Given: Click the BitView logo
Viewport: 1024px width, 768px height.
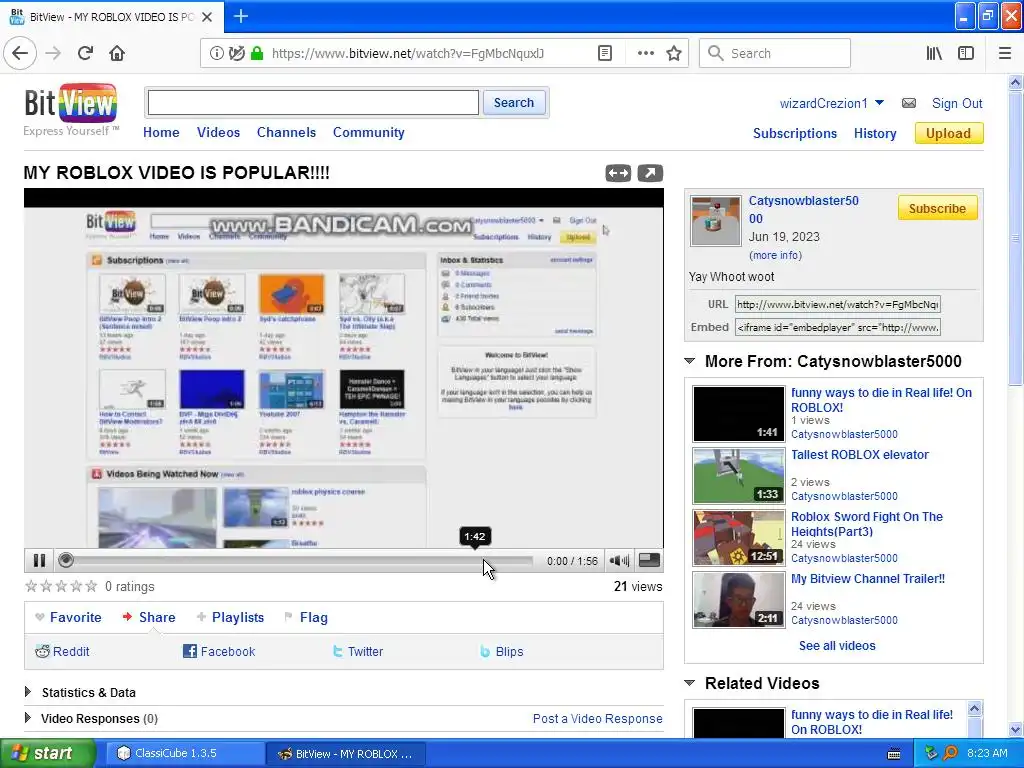Looking at the screenshot, I should click(x=71, y=109).
